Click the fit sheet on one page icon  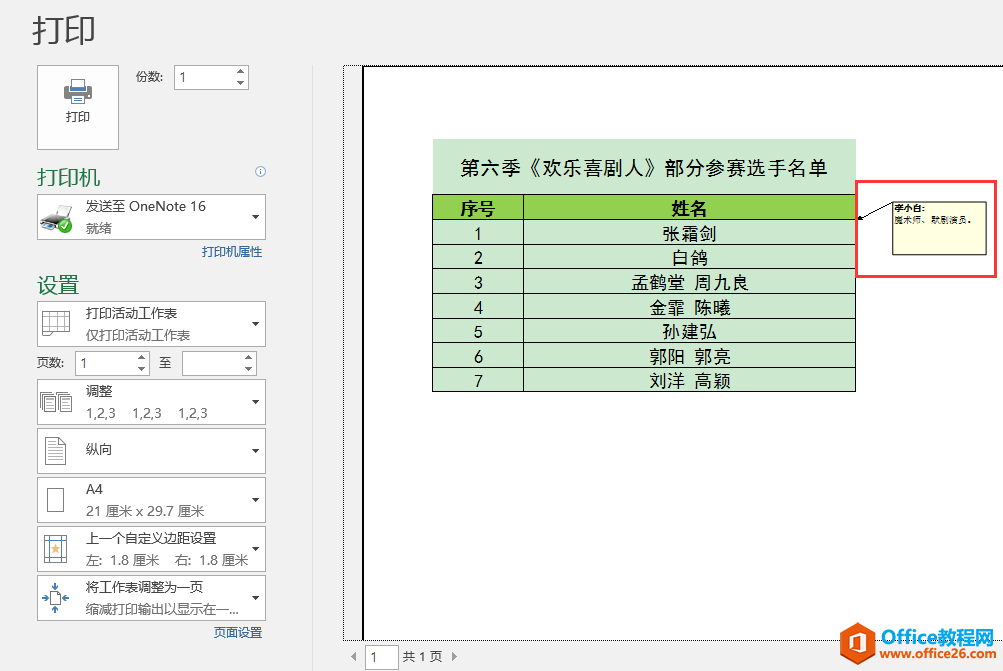tap(56, 597)
